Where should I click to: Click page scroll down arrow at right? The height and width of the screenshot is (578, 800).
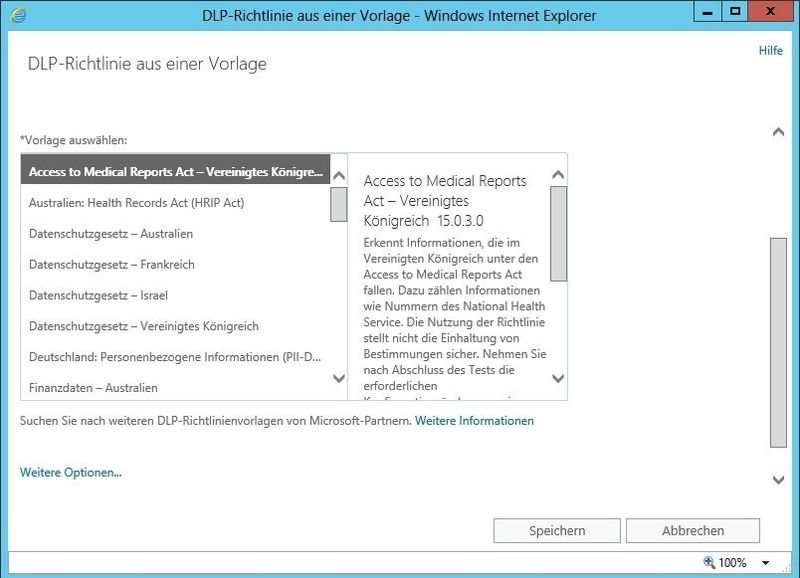click(778, 480)
